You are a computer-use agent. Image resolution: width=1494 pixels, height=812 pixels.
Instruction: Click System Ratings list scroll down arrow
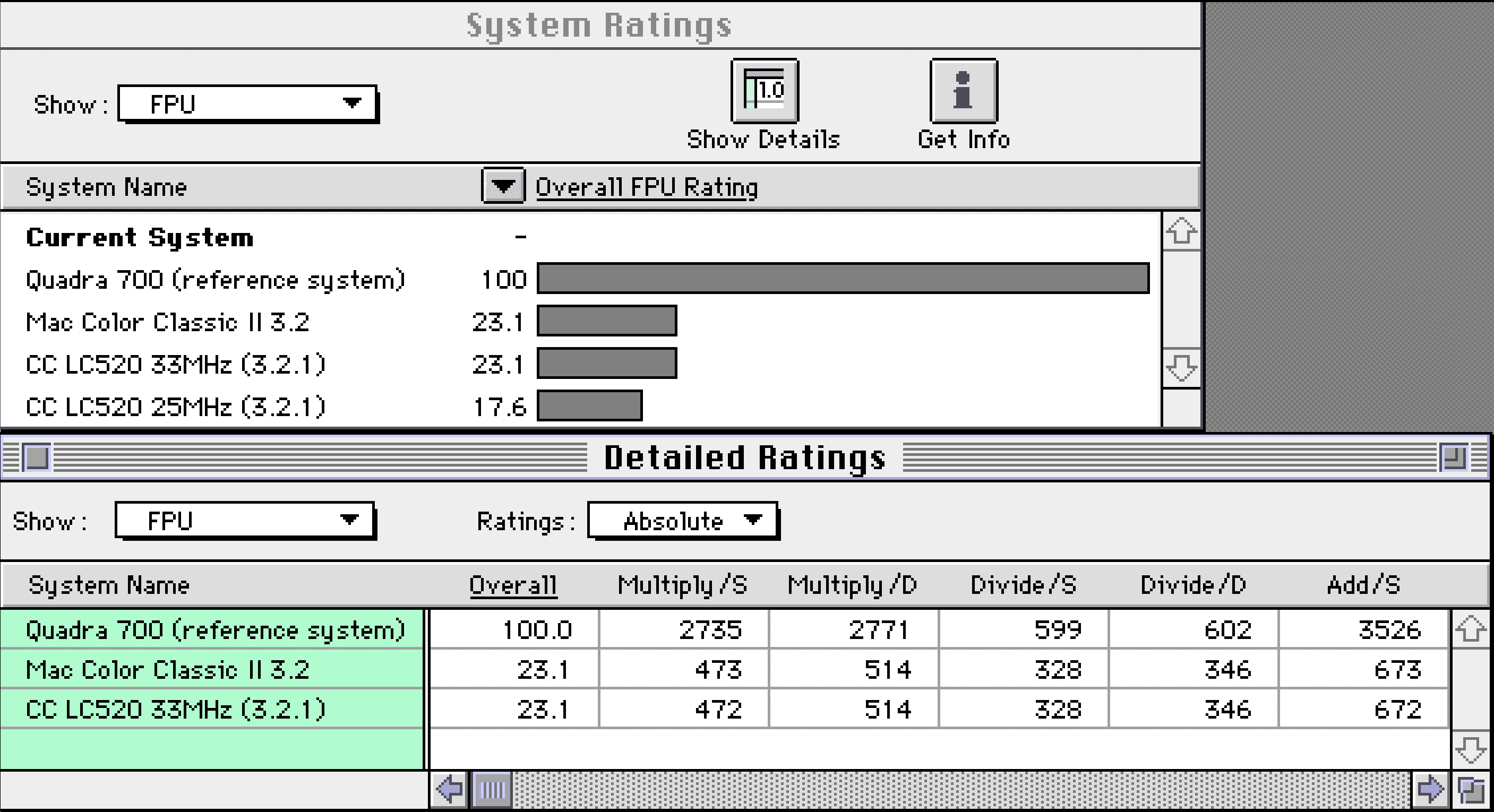[1181, 367]
